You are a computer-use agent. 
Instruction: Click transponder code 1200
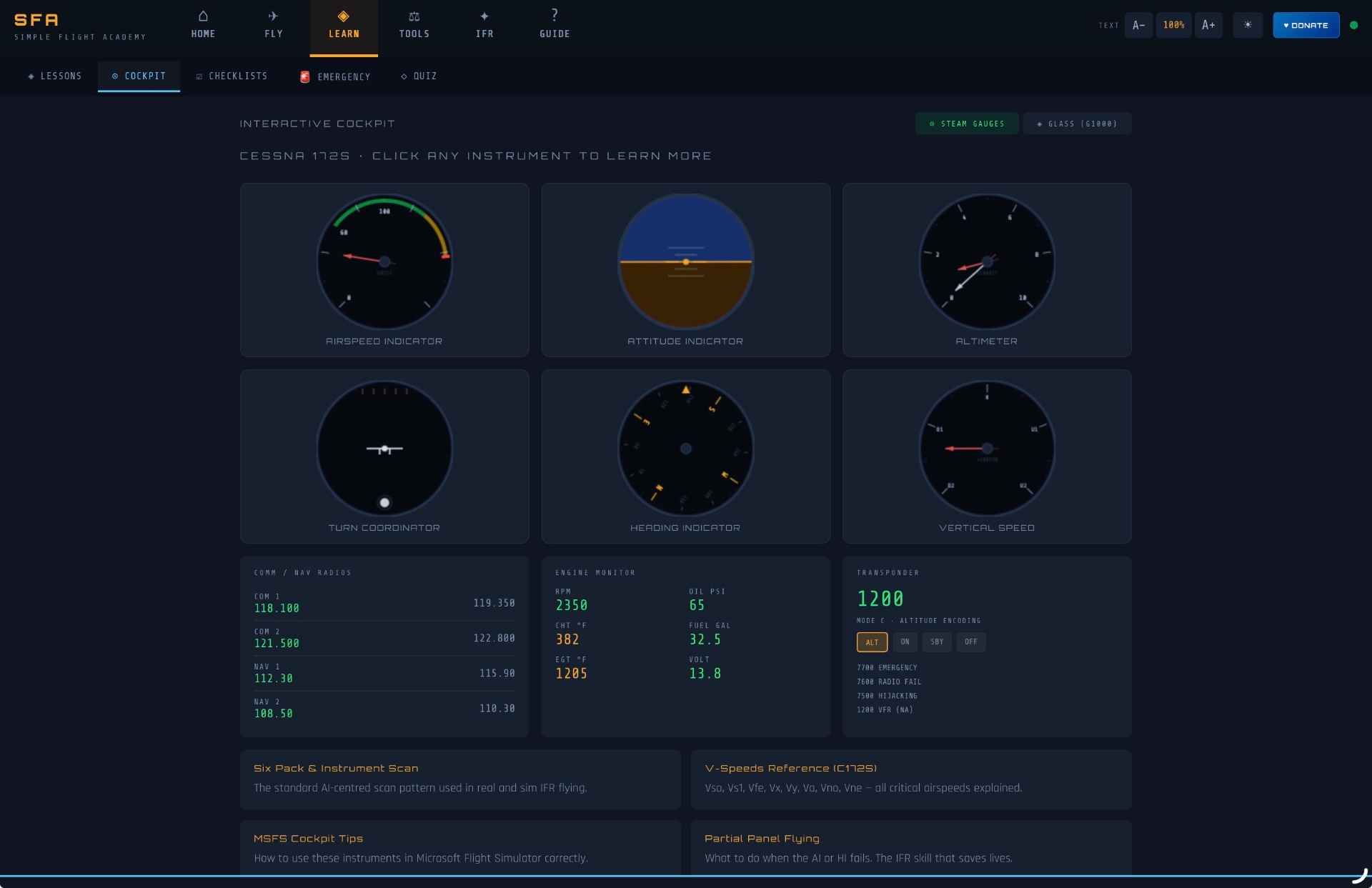(x=880, y=598)
